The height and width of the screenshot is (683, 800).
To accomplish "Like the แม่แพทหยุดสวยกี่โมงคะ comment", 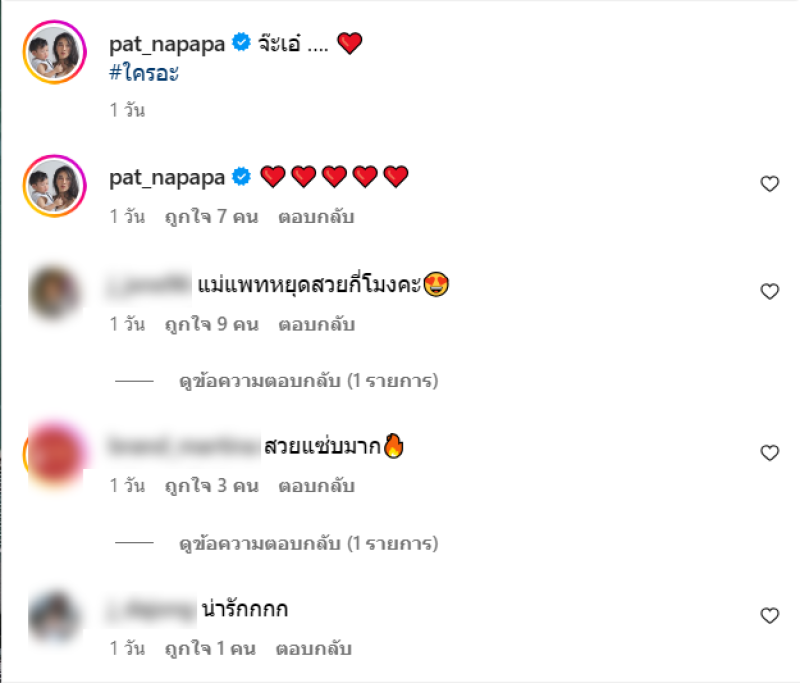I will [769, 291].
